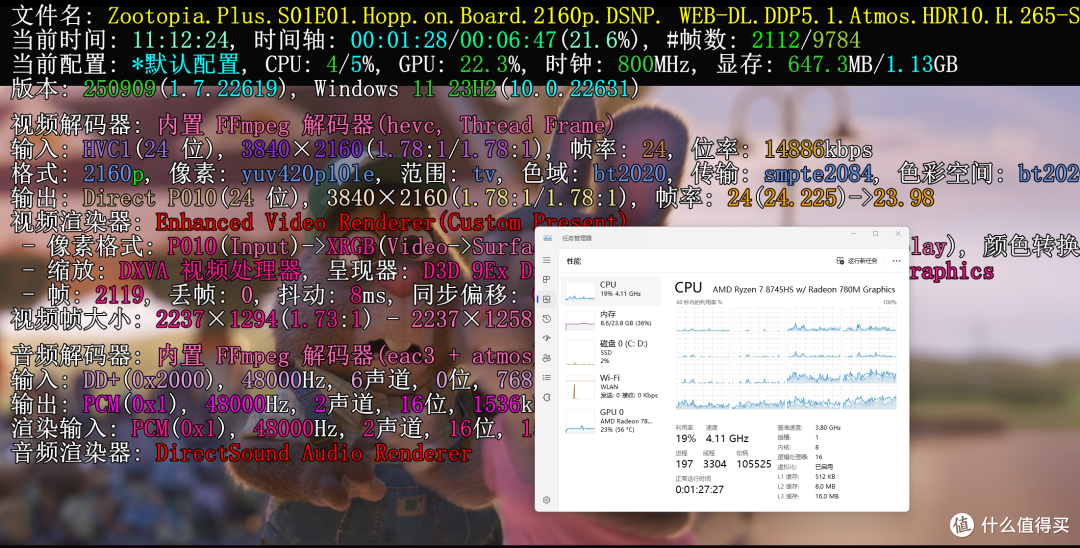The width and height of the screenshot is (1080, 548).
Task: Click the handle count value 105525
Action: [x=754, y=464]
